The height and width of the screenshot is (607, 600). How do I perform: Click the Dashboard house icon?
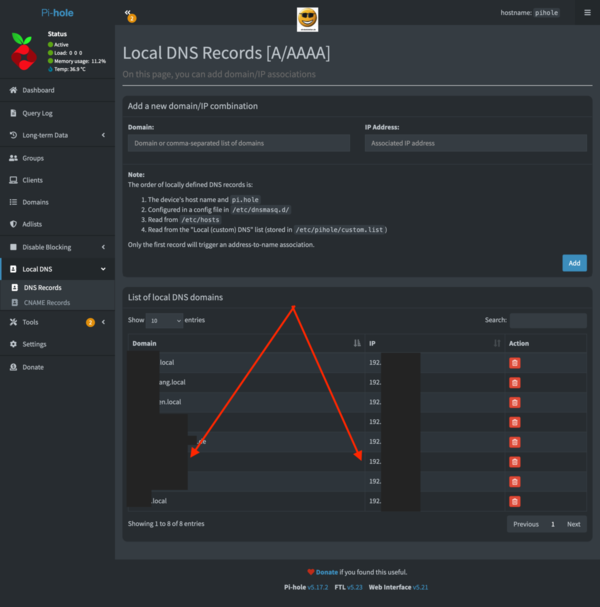click(x=14, y=90)
